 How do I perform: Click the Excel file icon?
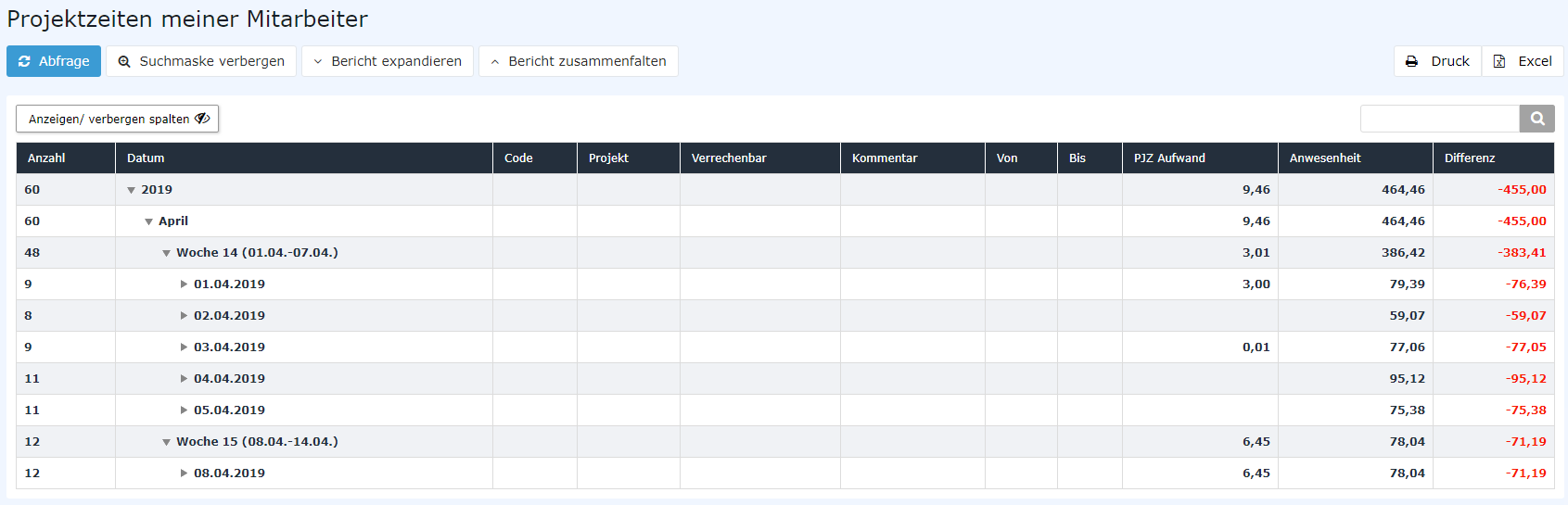(1499, 61)
